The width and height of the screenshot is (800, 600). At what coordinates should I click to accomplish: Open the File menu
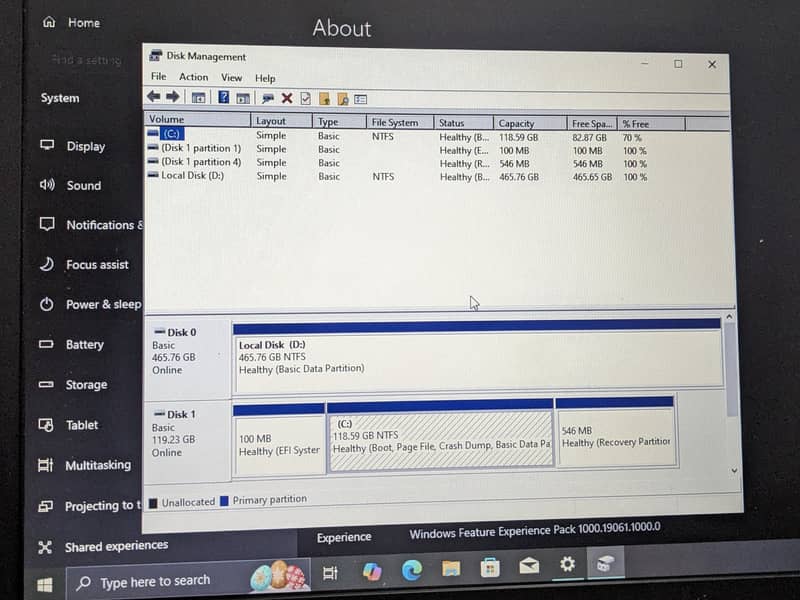pos(159,77)
